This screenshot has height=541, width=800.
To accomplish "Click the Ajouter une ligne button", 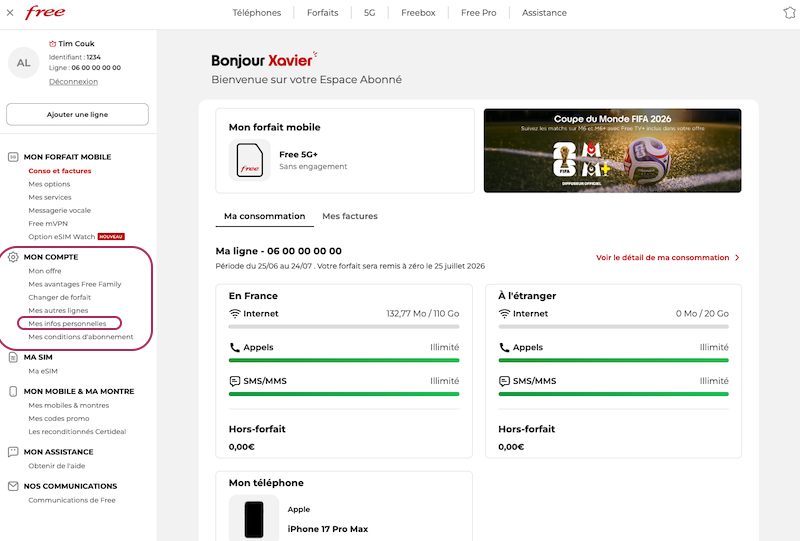I will (78, 114).
